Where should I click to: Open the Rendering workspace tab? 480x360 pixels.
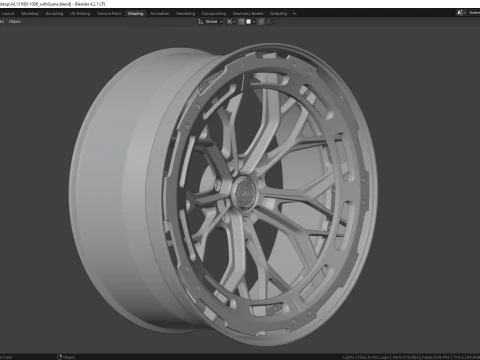point(186,14)
